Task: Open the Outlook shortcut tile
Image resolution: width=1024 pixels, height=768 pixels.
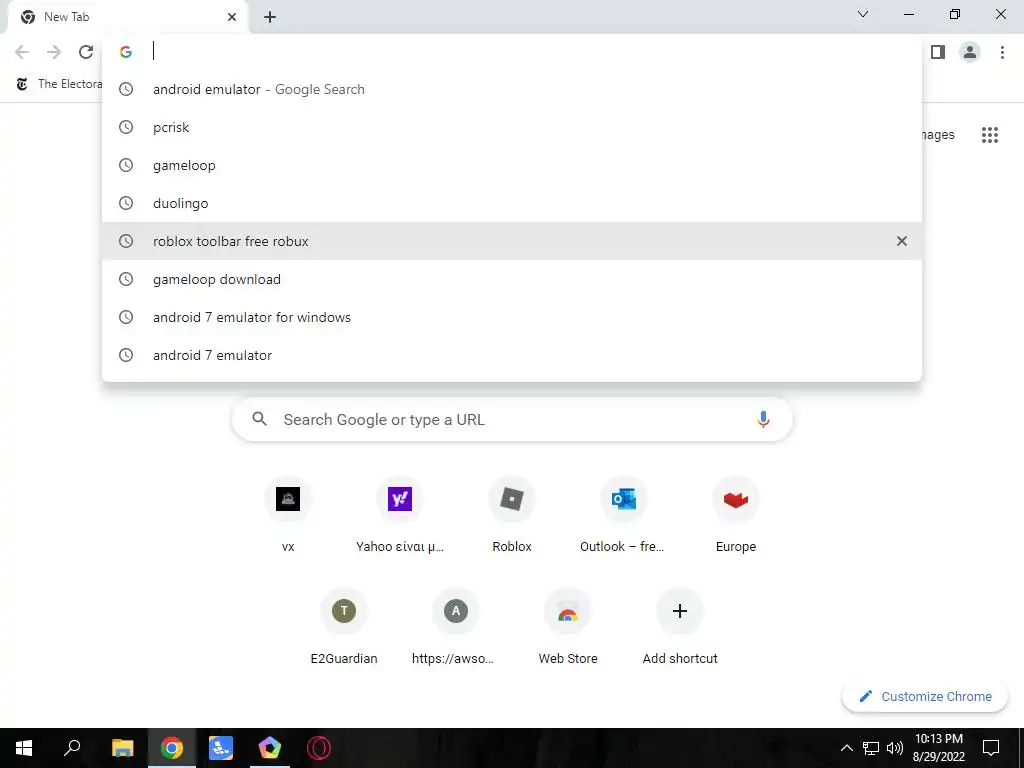Action: (x=624, y=515)
